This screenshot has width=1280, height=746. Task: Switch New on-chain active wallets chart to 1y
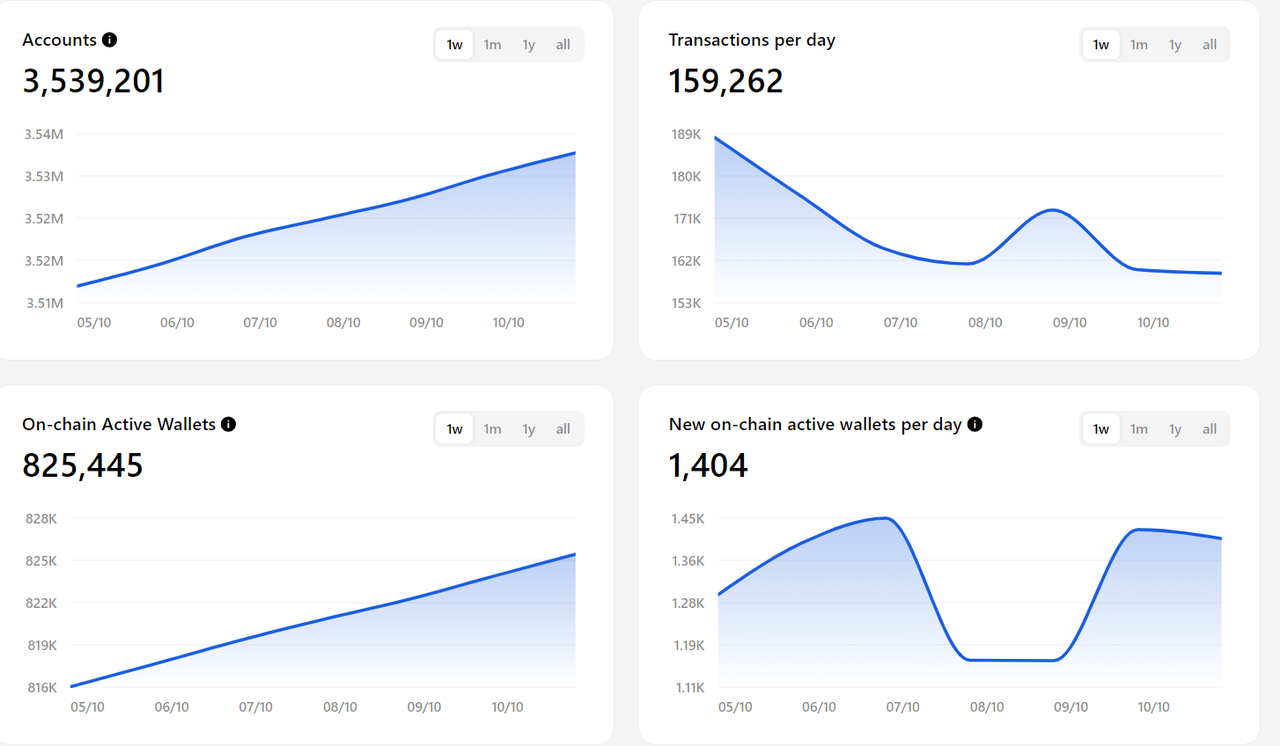coord(1175,429)
